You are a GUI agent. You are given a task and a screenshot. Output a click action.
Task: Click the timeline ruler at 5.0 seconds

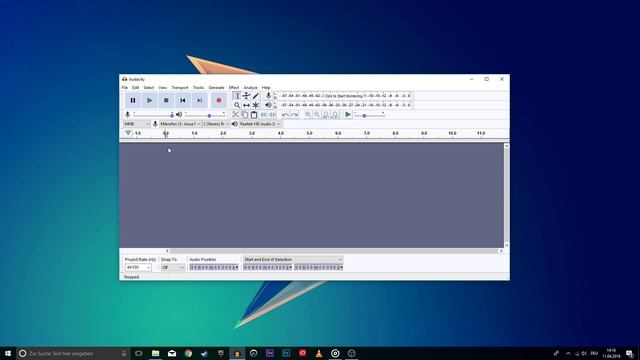[x=309, y=133]
